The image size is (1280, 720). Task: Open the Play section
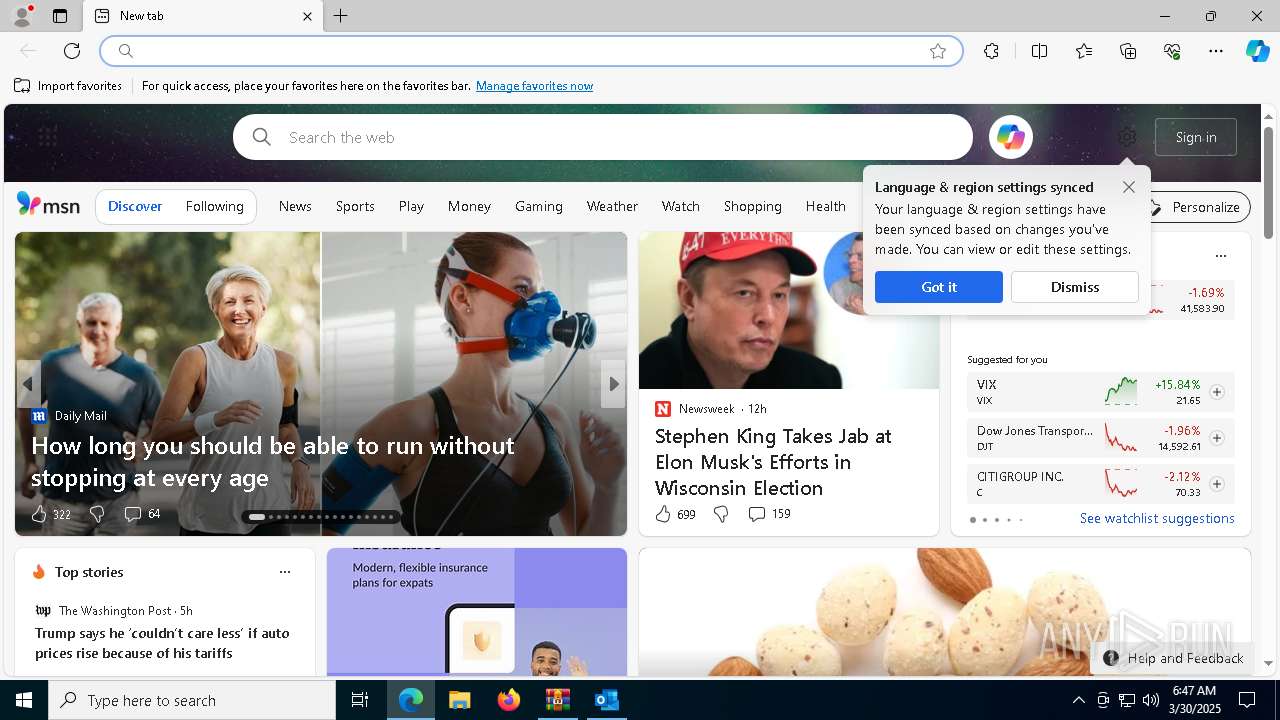pyautogui.click(x=411, y=206)
